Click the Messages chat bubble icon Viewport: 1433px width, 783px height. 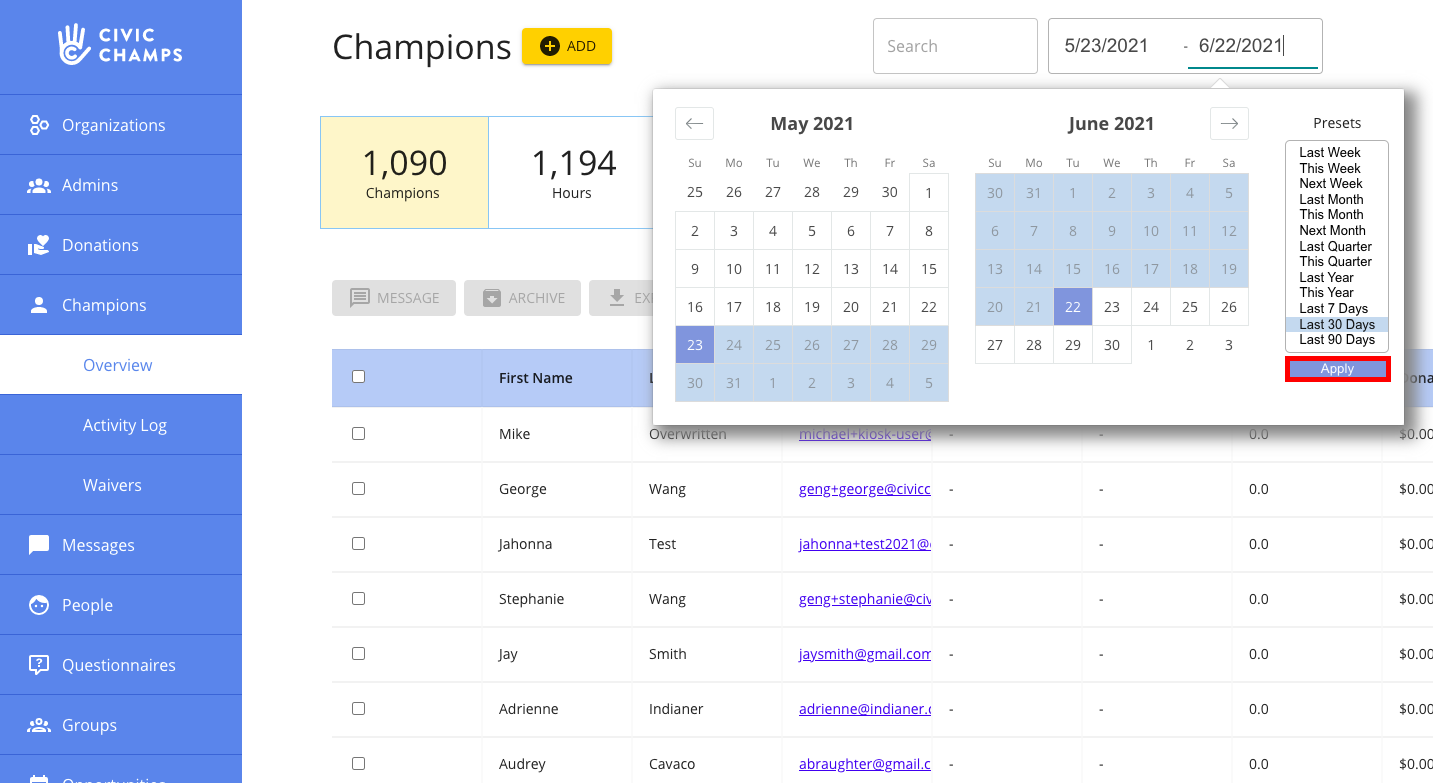click(39, 545)
